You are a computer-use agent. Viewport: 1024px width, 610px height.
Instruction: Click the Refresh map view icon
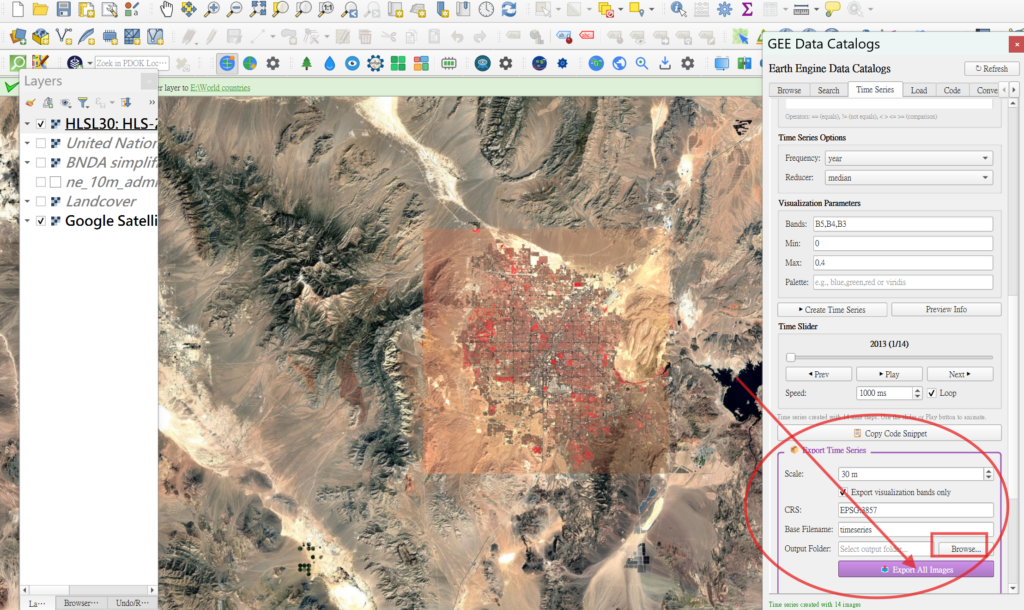point(510,10)
